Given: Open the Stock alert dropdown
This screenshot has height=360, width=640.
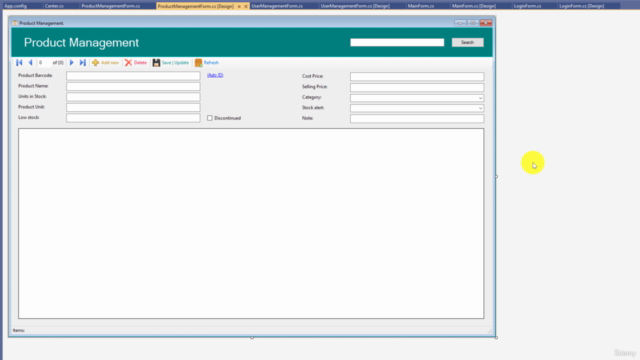Looking at the screenshot, I should point(480,108).
